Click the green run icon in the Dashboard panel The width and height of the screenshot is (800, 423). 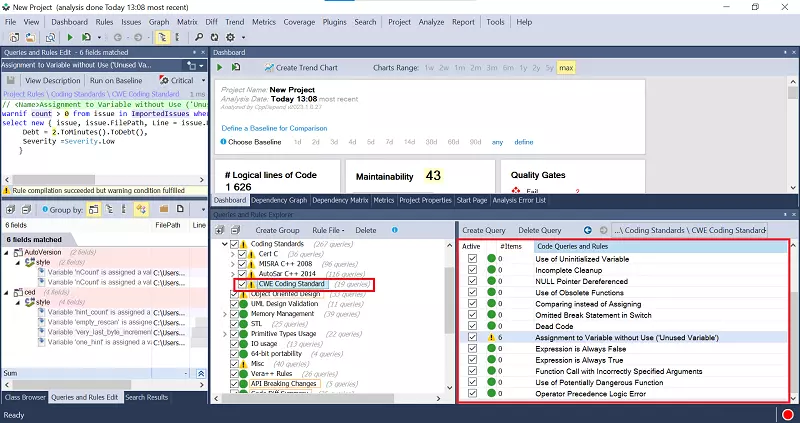[x=220, y=67]
